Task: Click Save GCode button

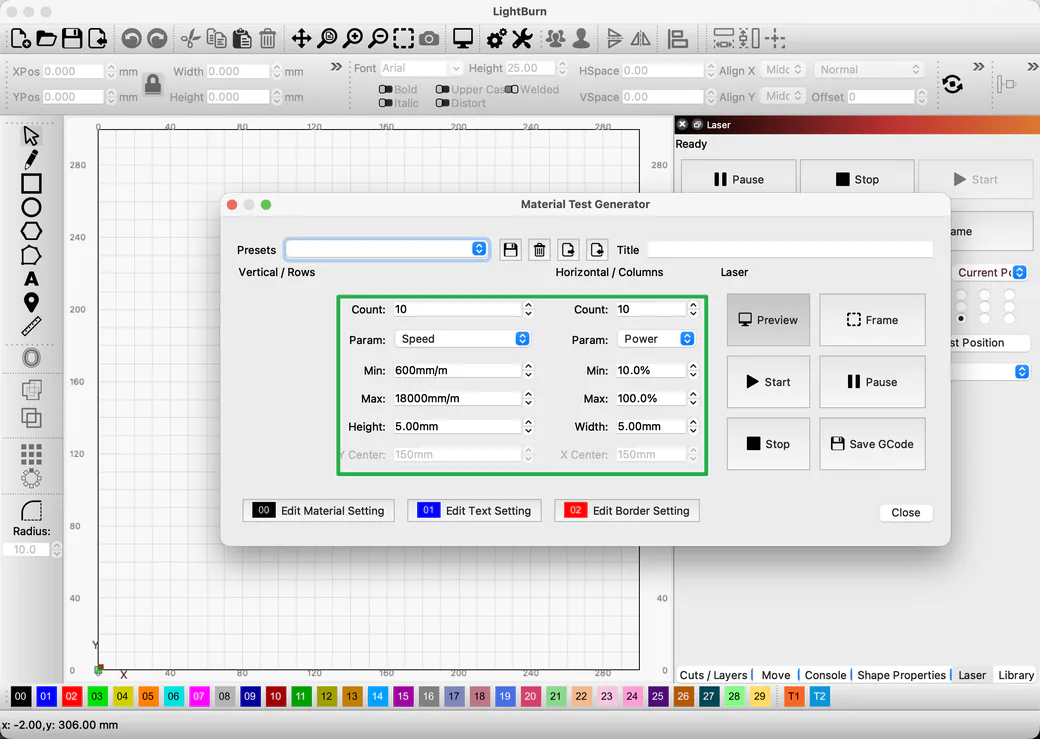Action: click(x=872, y=444)
